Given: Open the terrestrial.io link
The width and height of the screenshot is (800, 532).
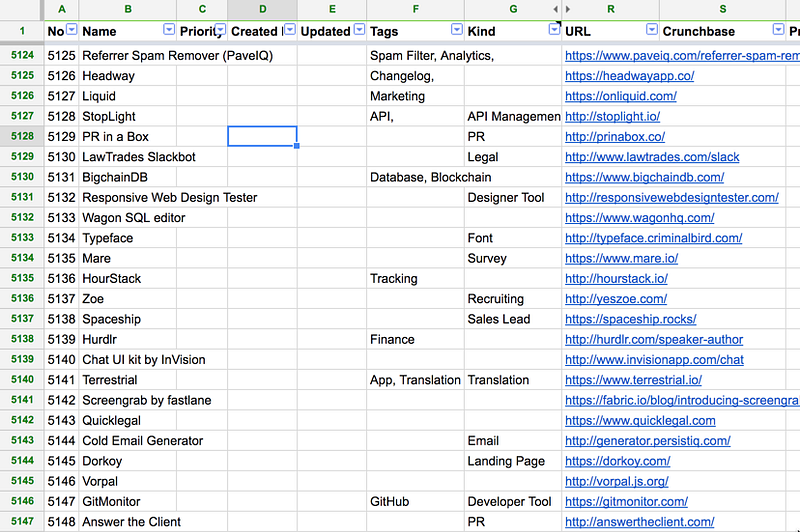Looking at the screenshot, I should (634, 380).
